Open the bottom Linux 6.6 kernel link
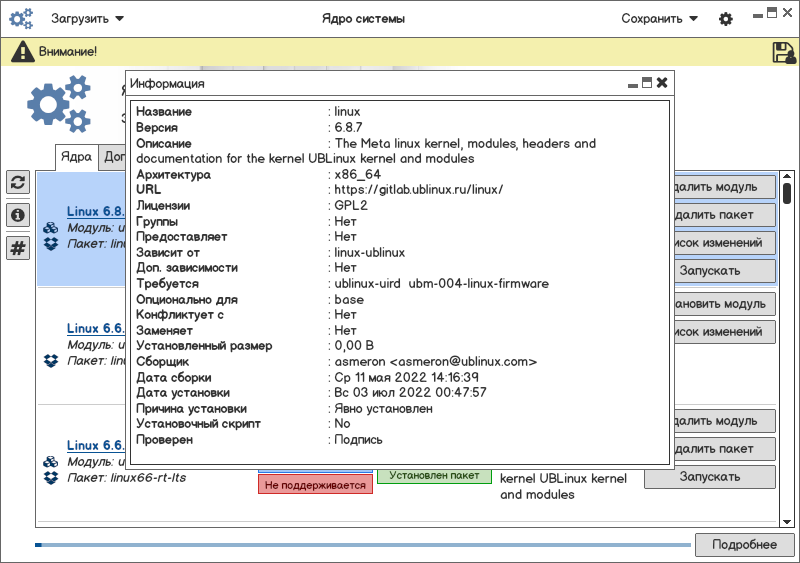 tap(95, 445)
